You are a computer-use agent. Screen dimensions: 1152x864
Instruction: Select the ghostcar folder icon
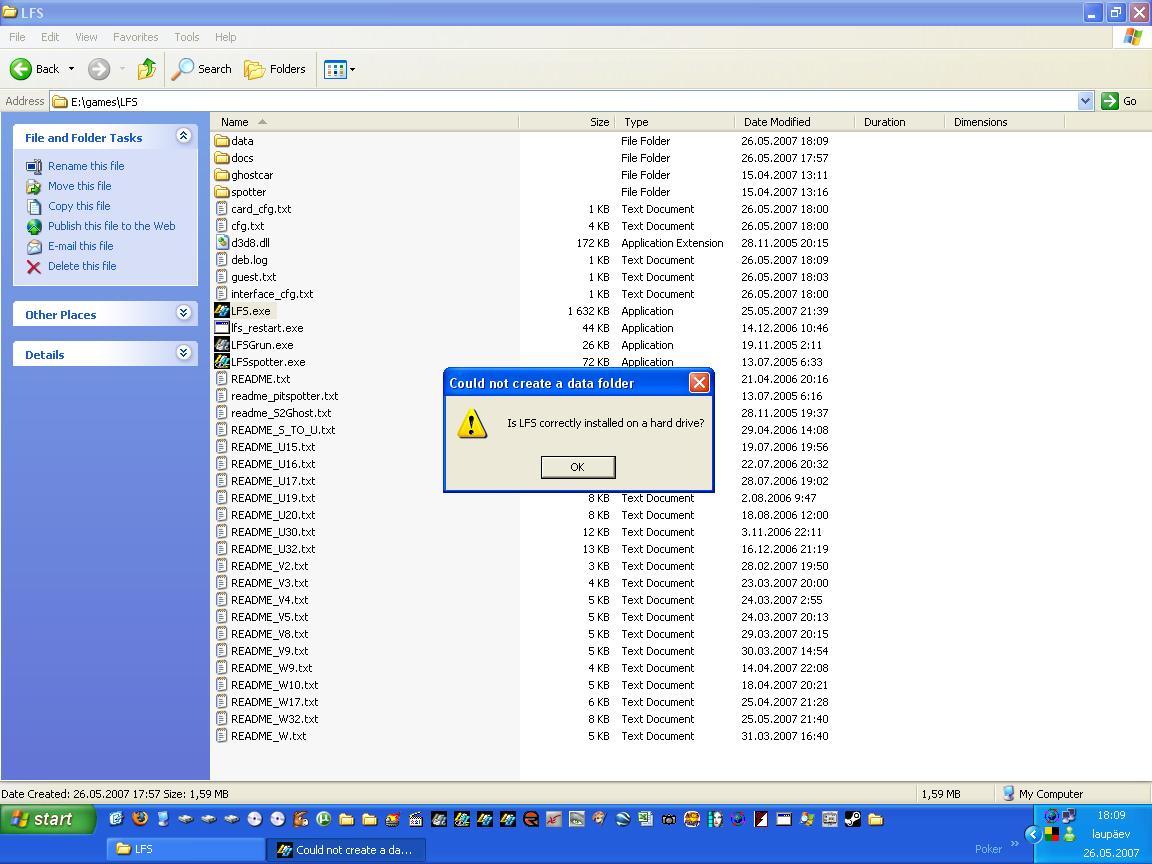tap(222, 175)
